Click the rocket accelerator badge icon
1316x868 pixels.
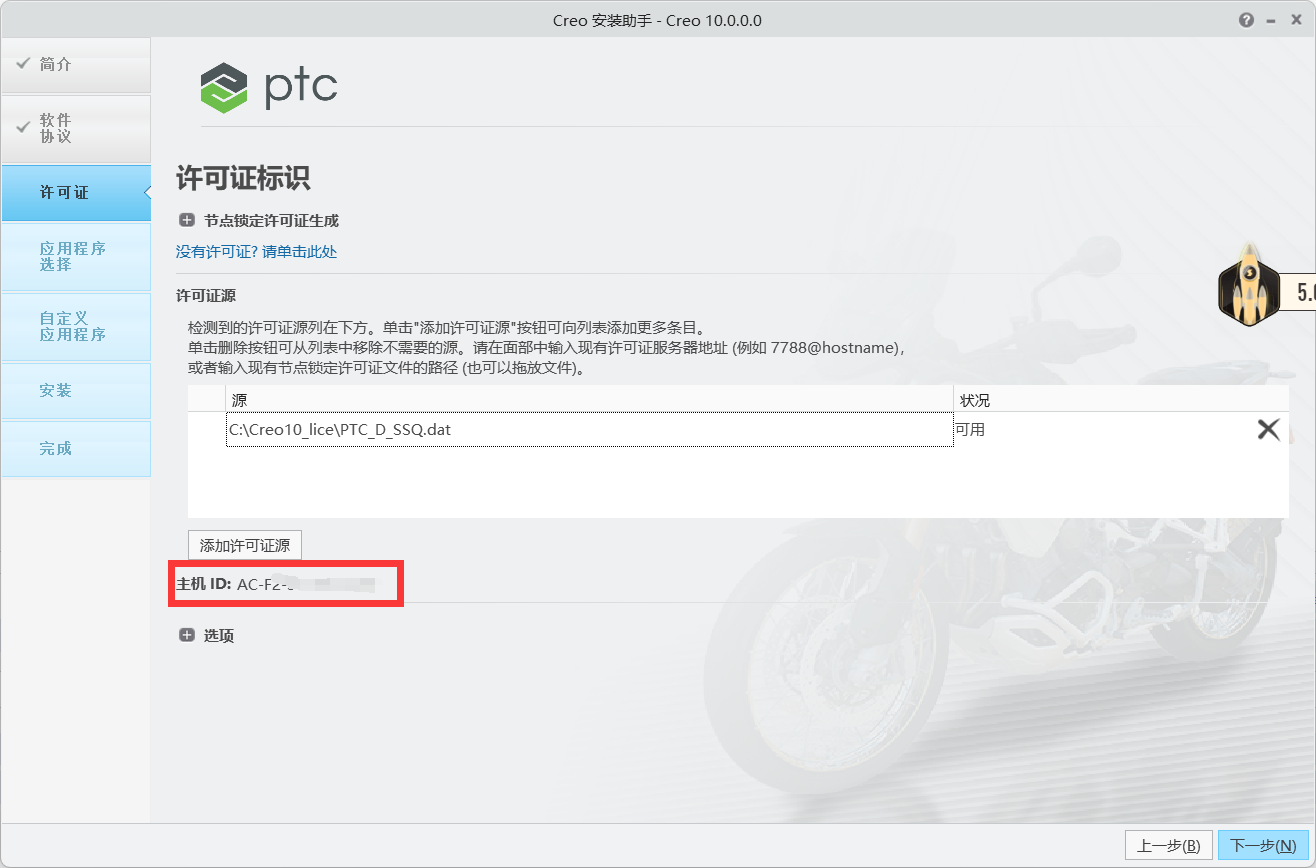point(1248,285)
